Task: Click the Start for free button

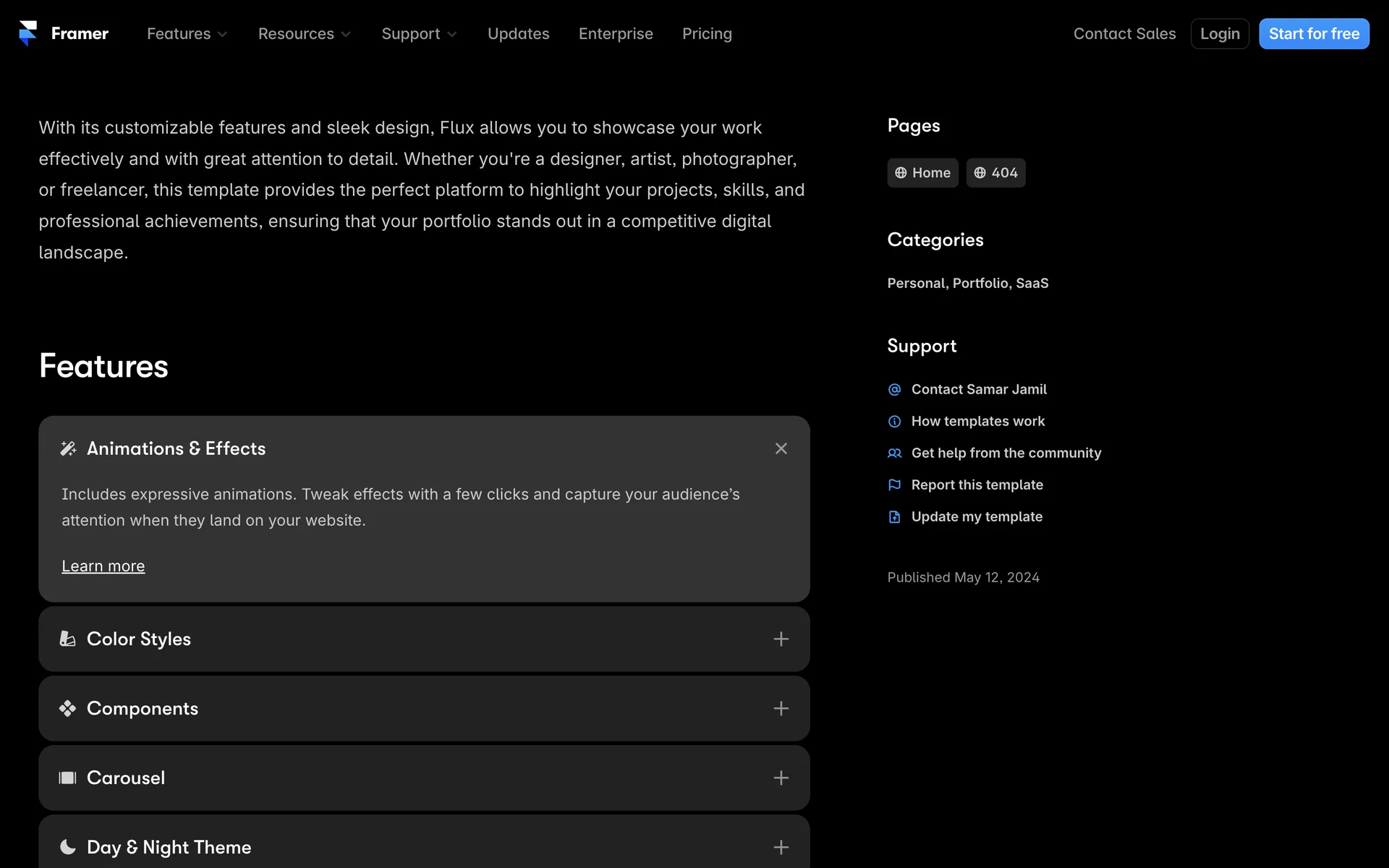Action: 1314,34
